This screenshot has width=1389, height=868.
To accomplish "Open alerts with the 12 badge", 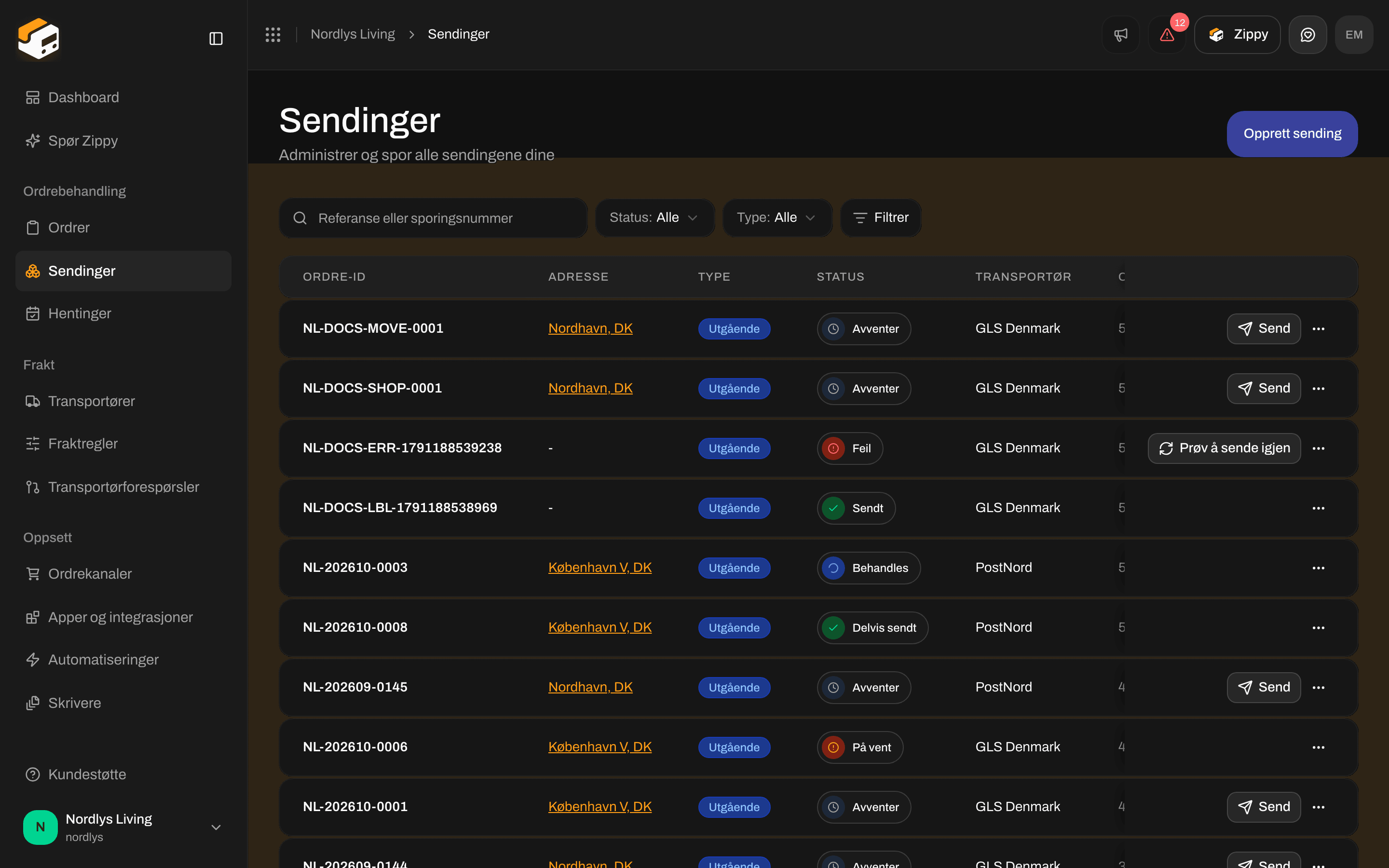I will [1167, 34].
